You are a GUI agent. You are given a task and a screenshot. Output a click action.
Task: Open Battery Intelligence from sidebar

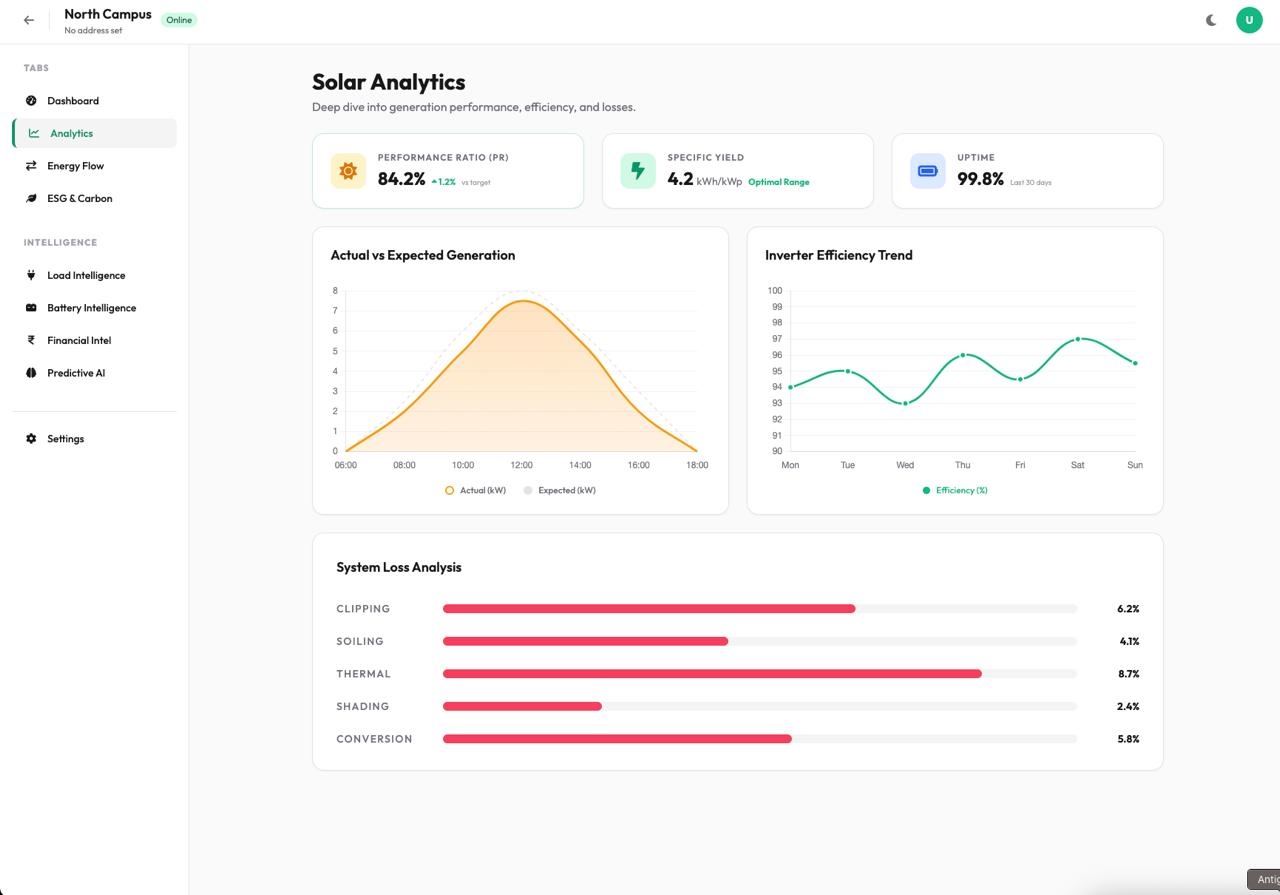(91, 308)
